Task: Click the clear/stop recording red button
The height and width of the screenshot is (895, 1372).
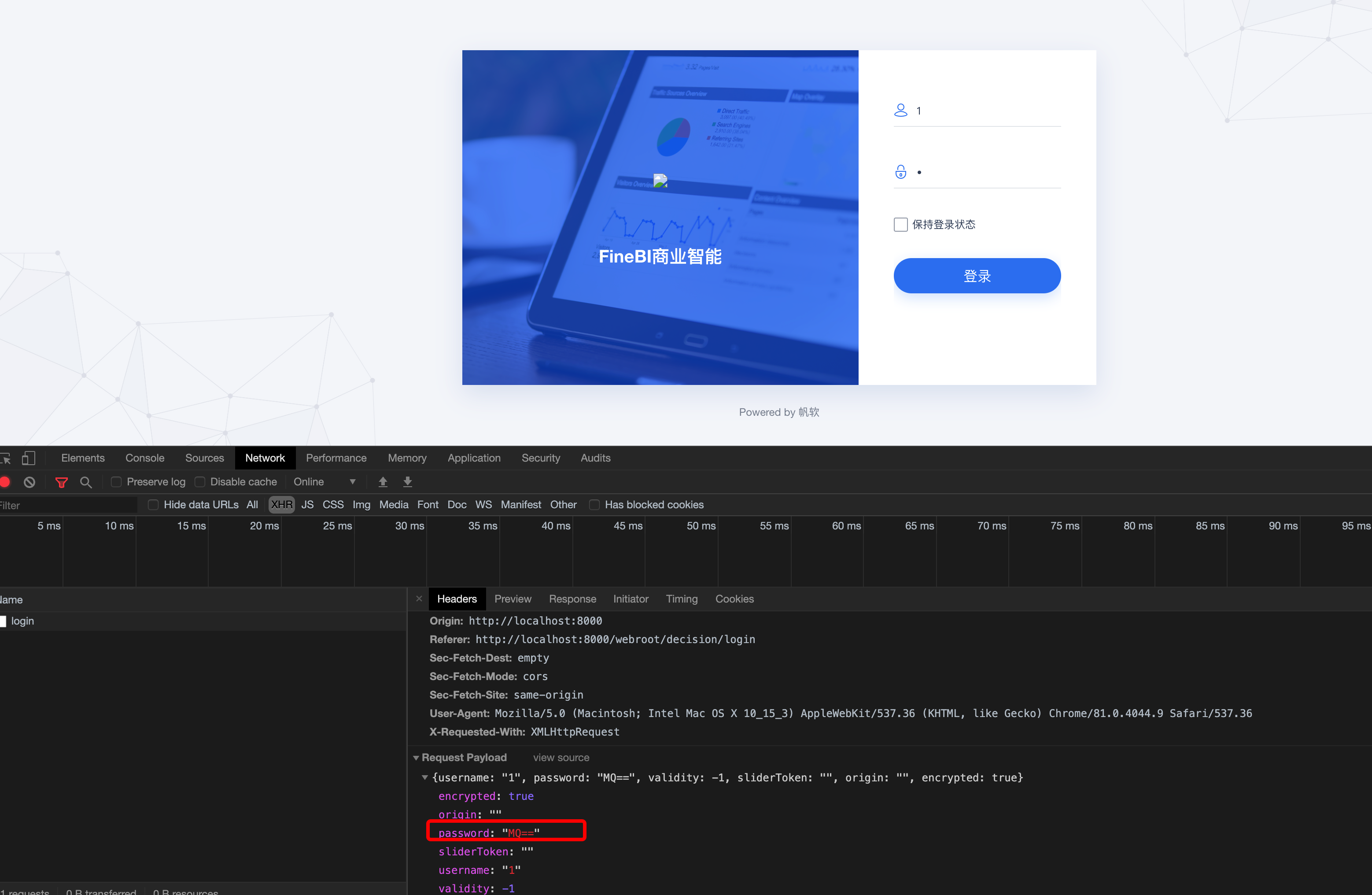Action: pos(8,481)
